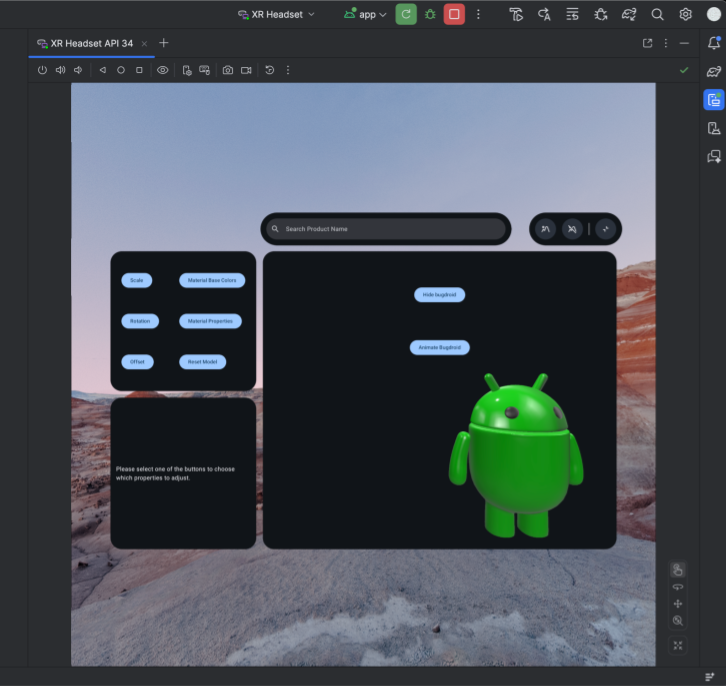This screenshot has width=726, height=686.
Task: Add a new device tab with plus
Action: (x=164, y=43)
